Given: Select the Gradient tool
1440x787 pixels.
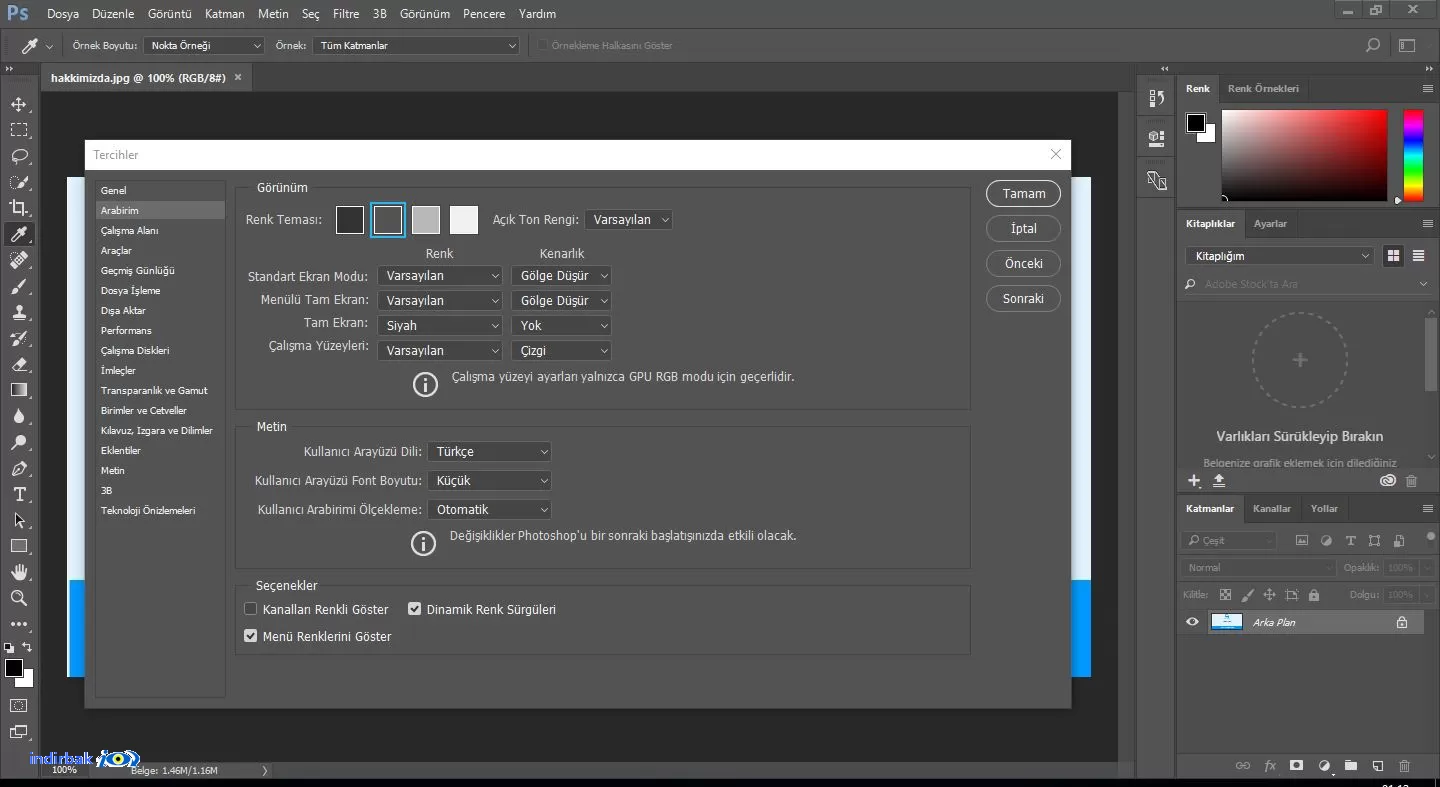Looking at the screenshot, I should click(x=19, y=390).
